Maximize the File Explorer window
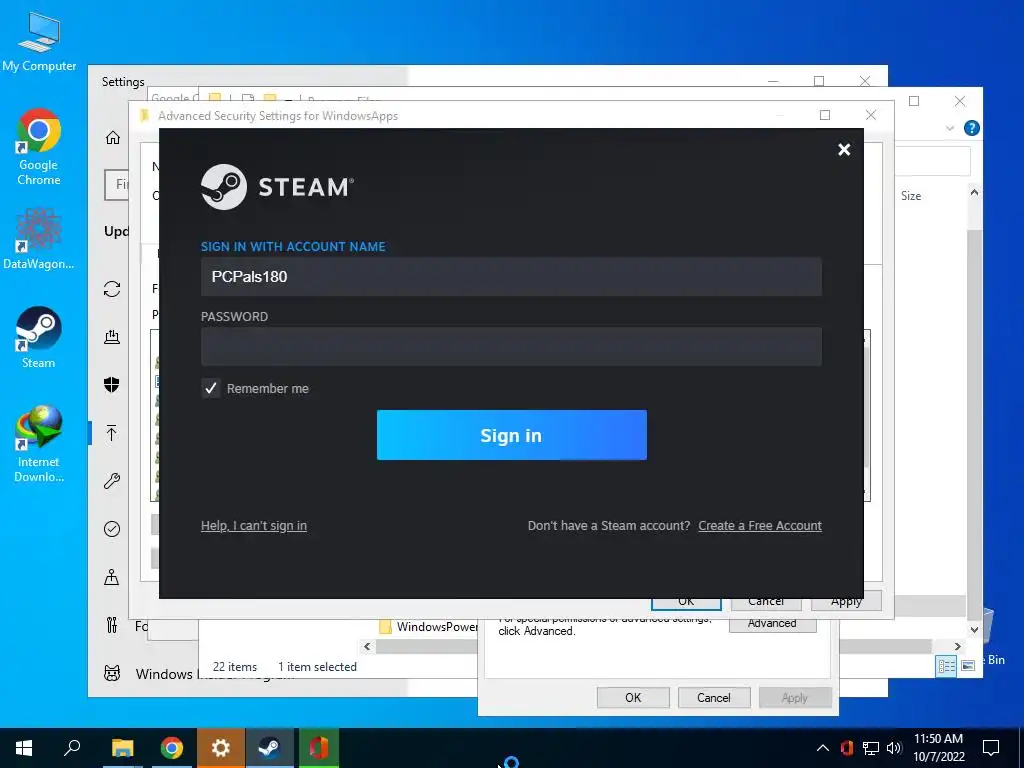Screen dimensions: 1024x768 coord(914,101)
